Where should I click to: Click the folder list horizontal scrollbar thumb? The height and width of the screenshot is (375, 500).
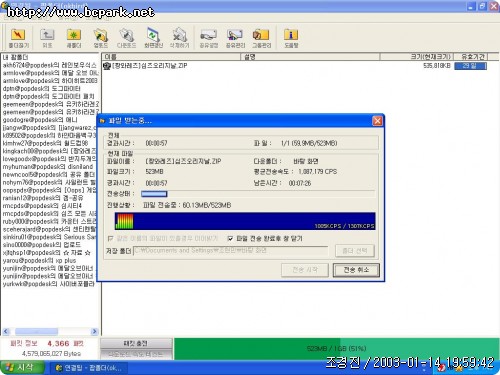point(37,331)
